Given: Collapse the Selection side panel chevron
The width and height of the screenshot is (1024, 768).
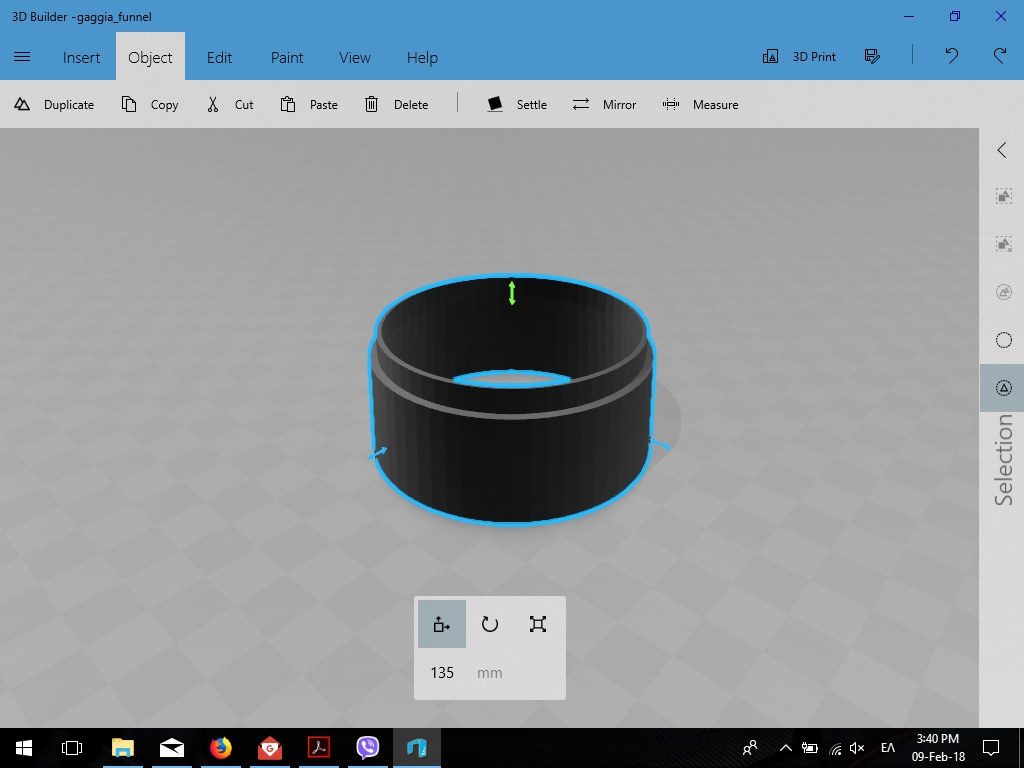Looking at the screenshot, I should [1002, 150].
